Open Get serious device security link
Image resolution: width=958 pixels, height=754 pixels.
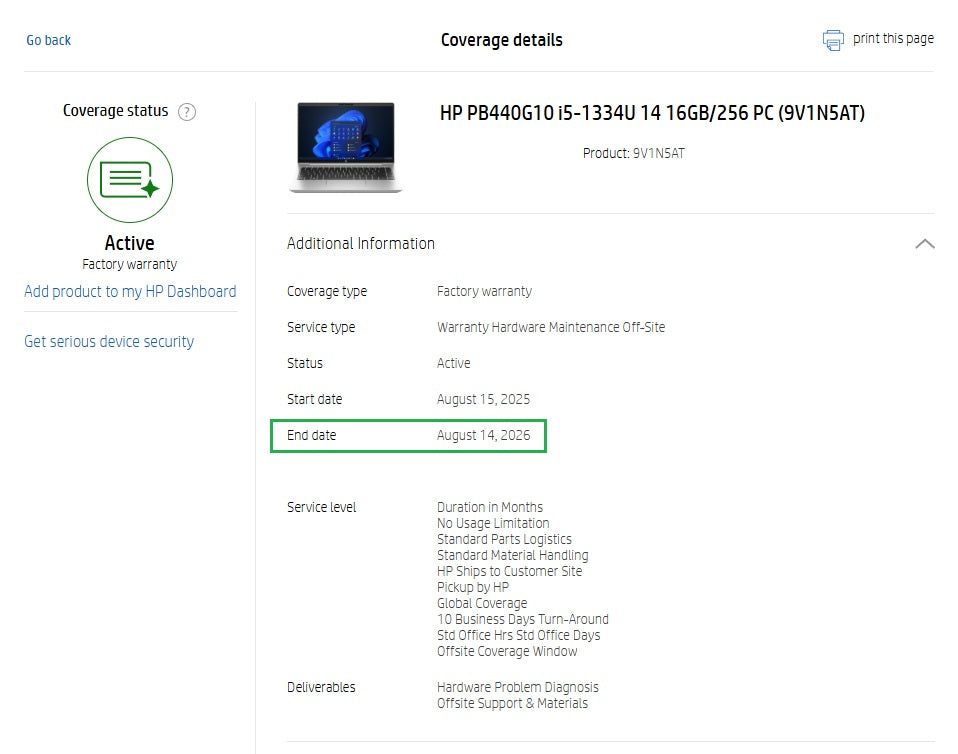coord(109,342)
